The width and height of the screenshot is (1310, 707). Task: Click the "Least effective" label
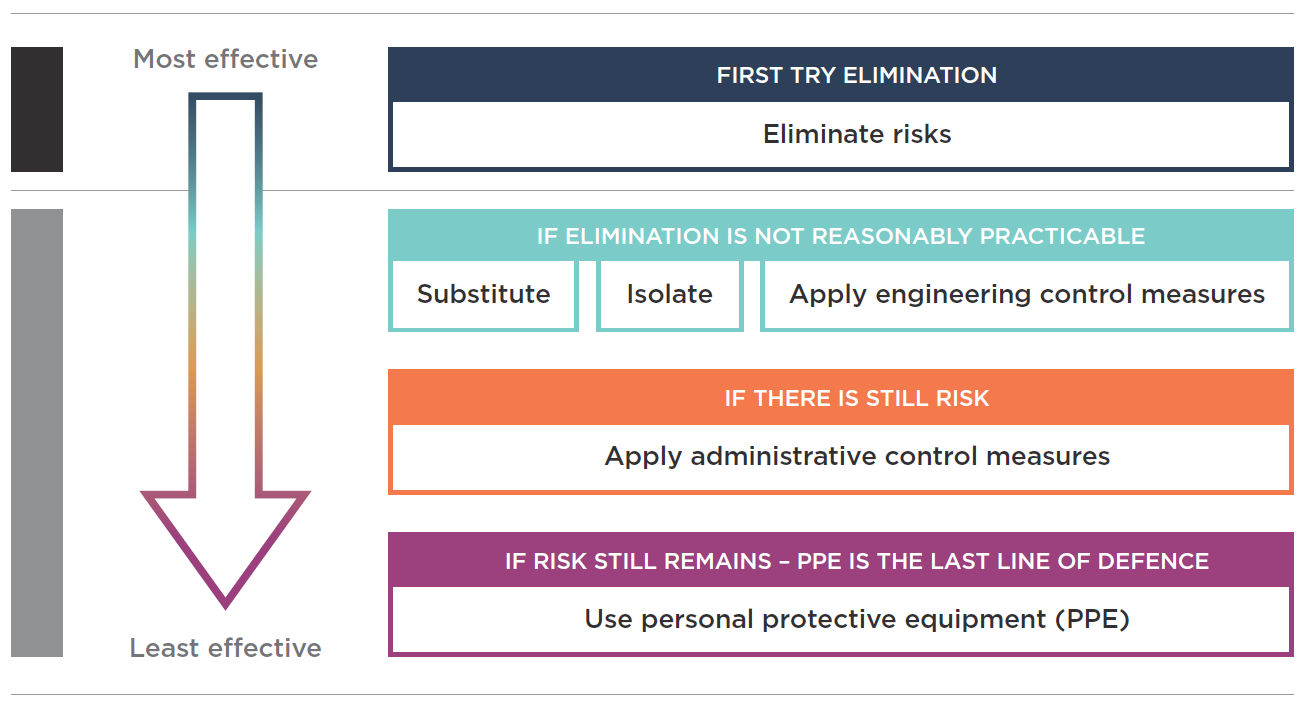click(x=225, y=648)
